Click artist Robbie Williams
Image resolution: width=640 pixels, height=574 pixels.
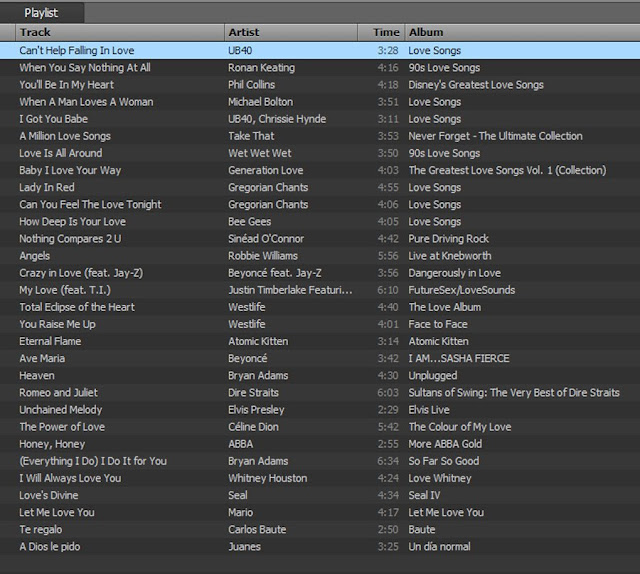pyautogui.click(x=263, y=256)
